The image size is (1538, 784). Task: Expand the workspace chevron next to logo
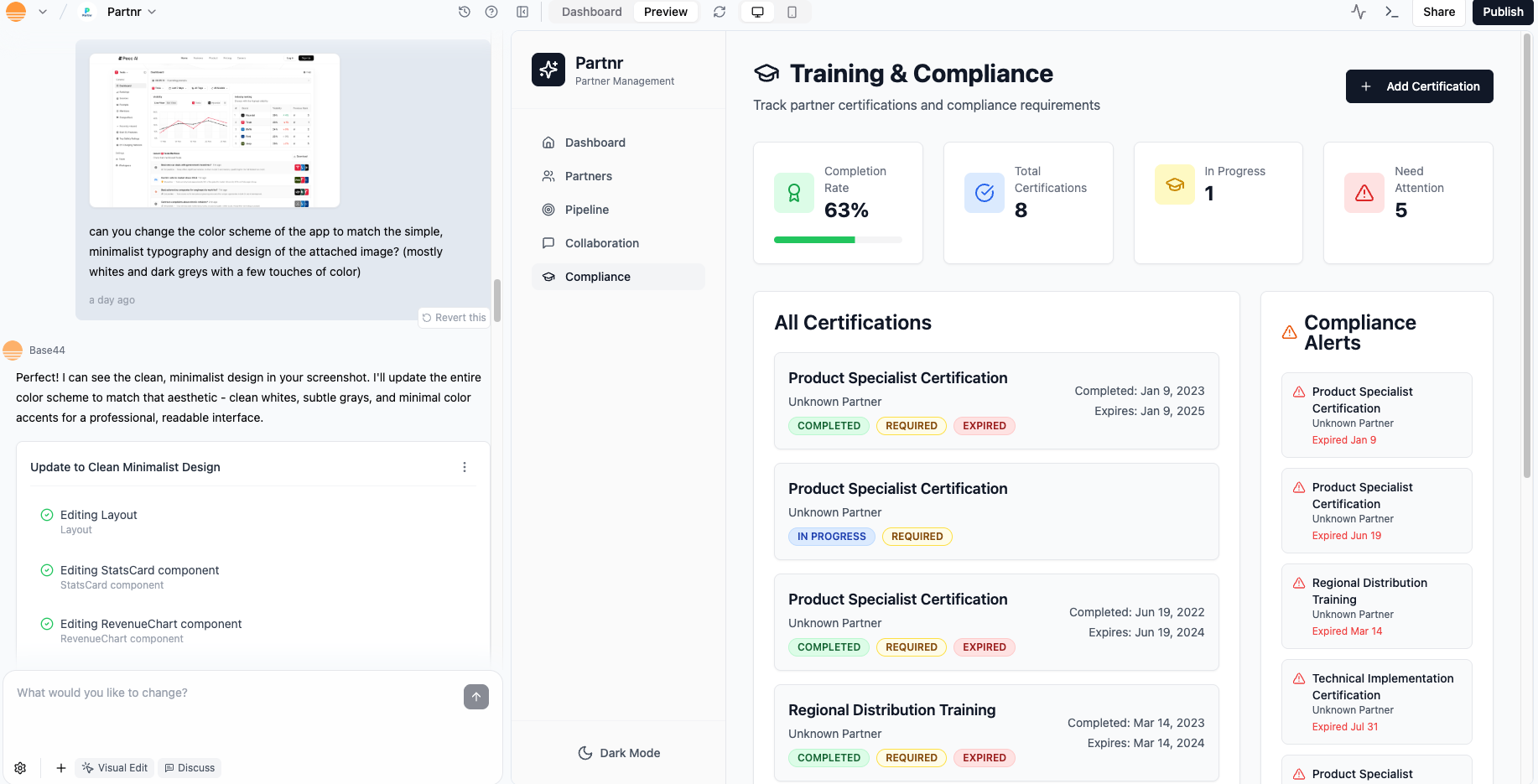43,12
